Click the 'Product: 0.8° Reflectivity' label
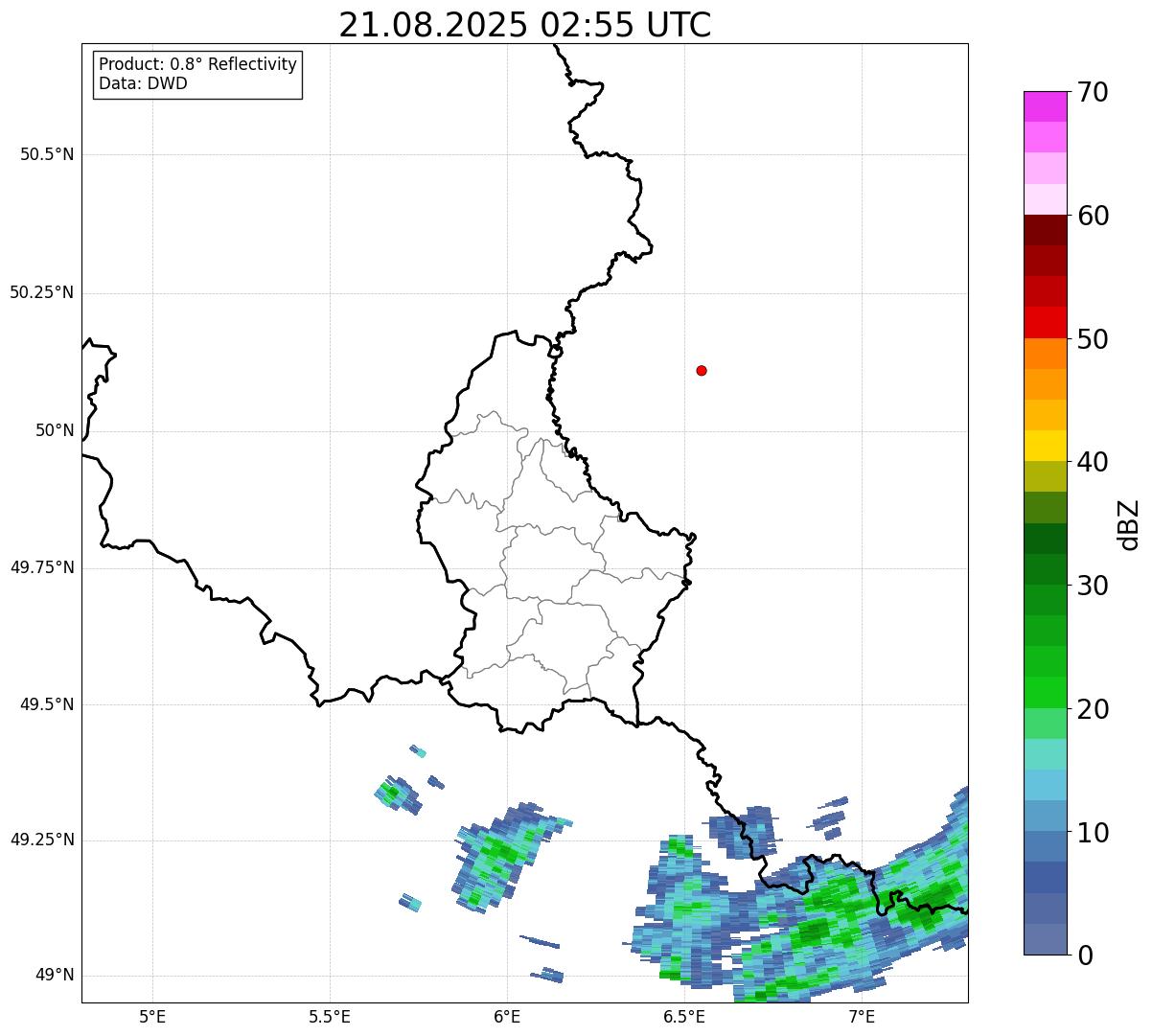Screen dimensions: 1152x1036 click(x=198, y=64)
